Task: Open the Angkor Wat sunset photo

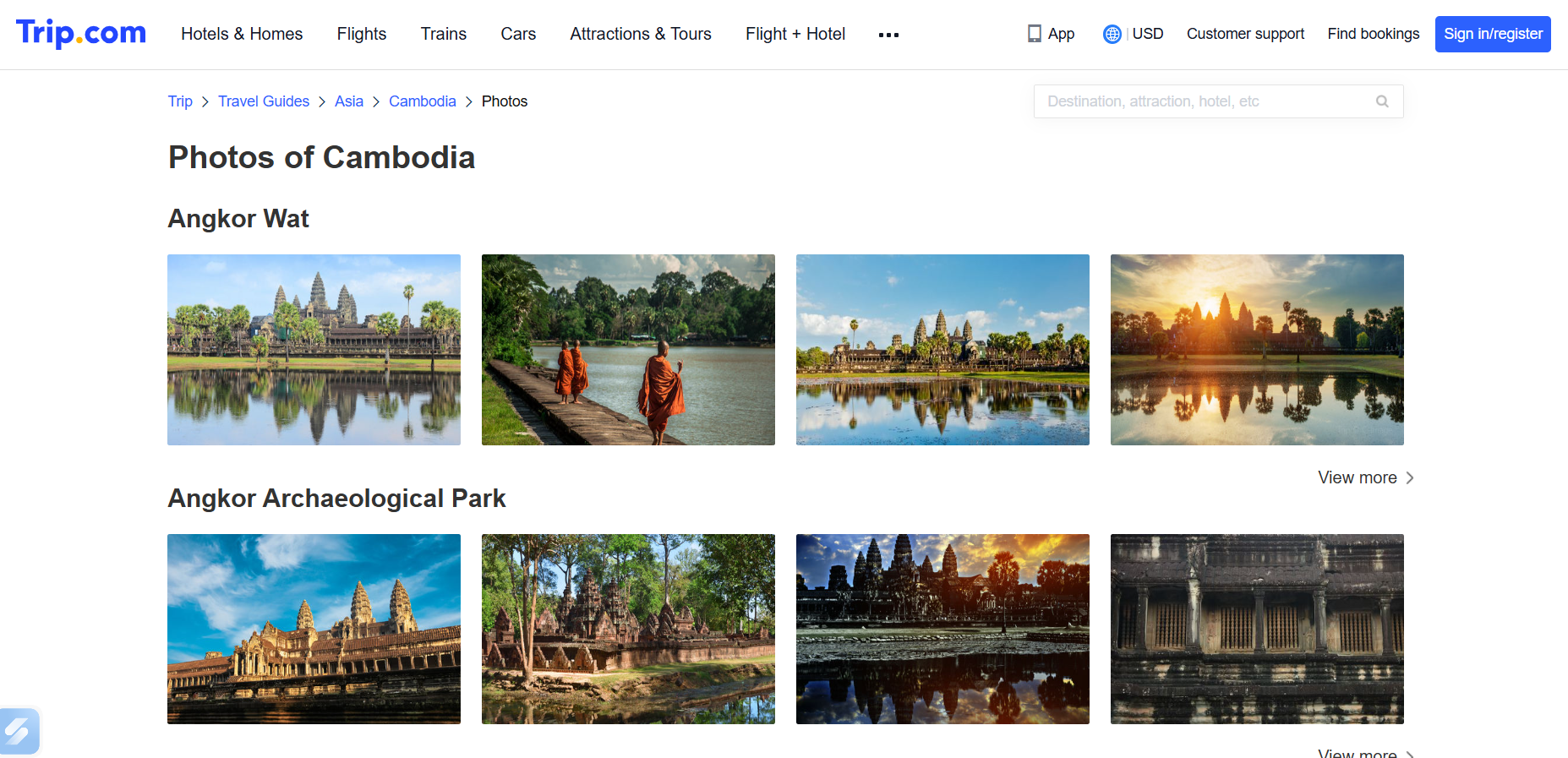Action: coord(1257,350)
